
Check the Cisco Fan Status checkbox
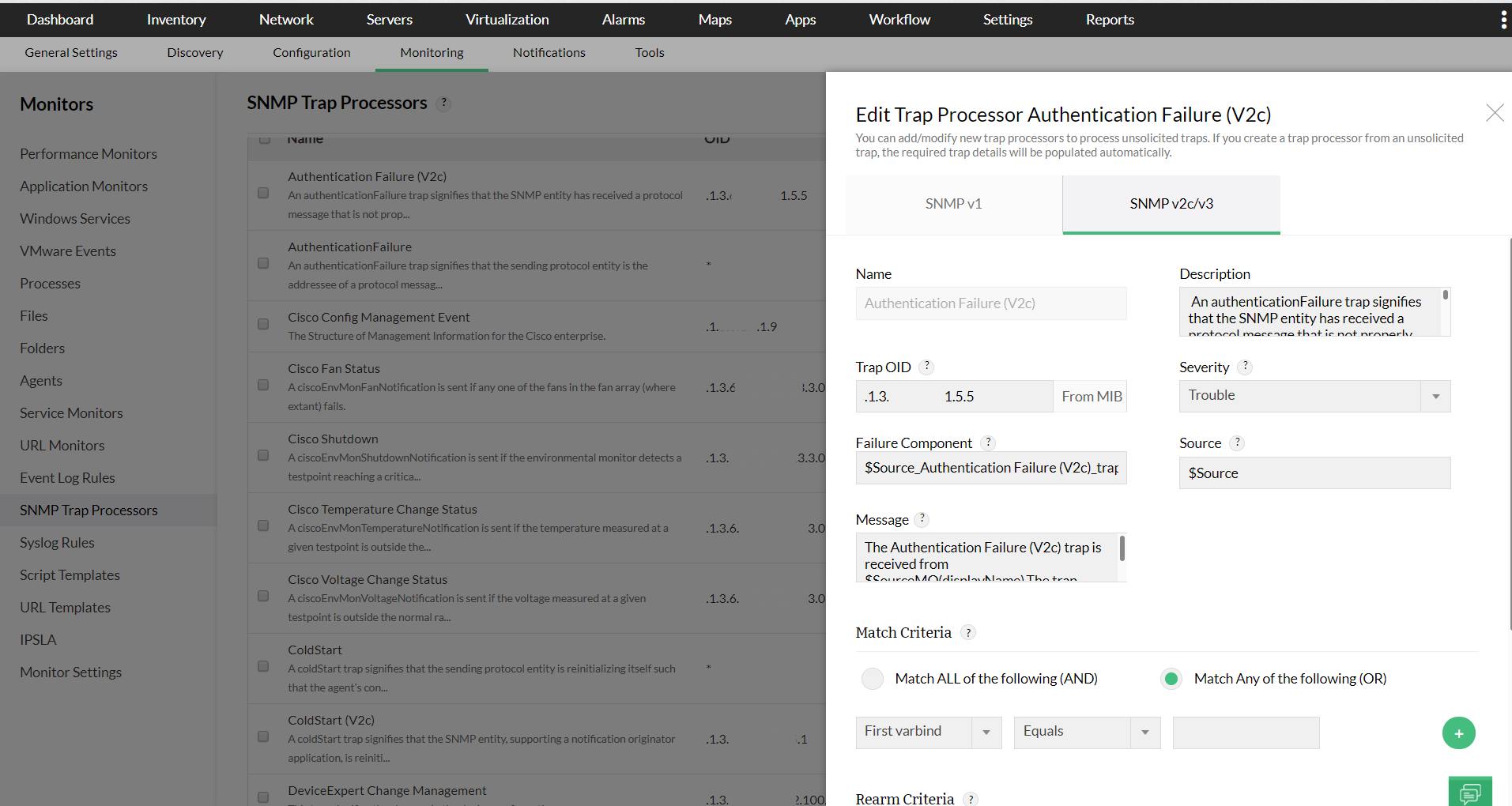coord(263,385)
